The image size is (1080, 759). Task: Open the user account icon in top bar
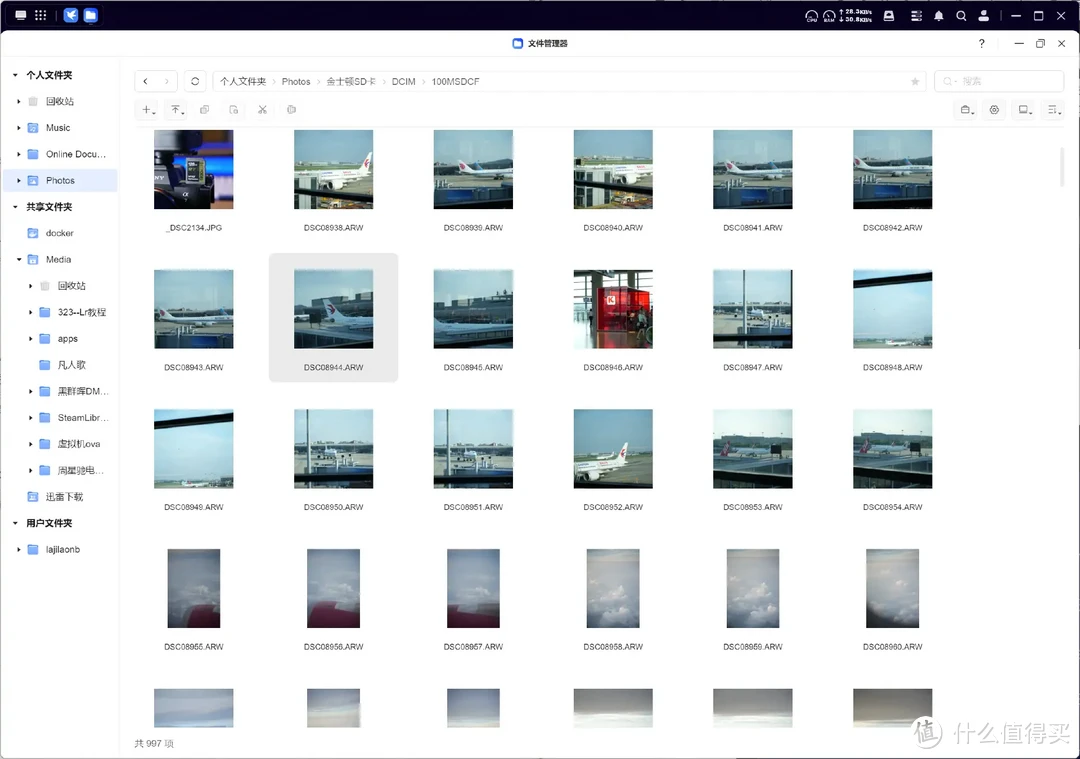click(984, 16)
